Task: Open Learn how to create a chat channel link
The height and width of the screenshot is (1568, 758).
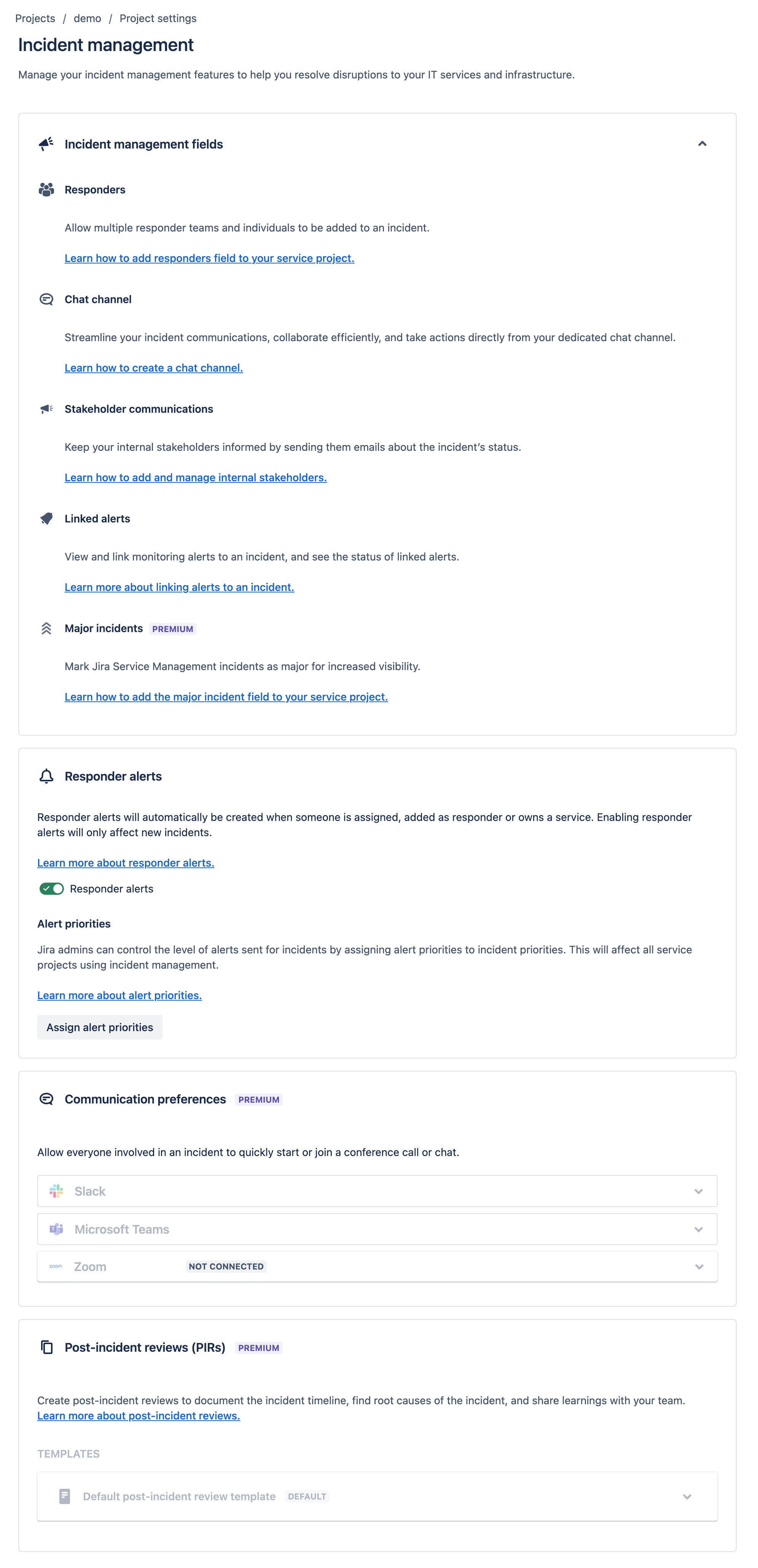Action: [x=154, y=368]
